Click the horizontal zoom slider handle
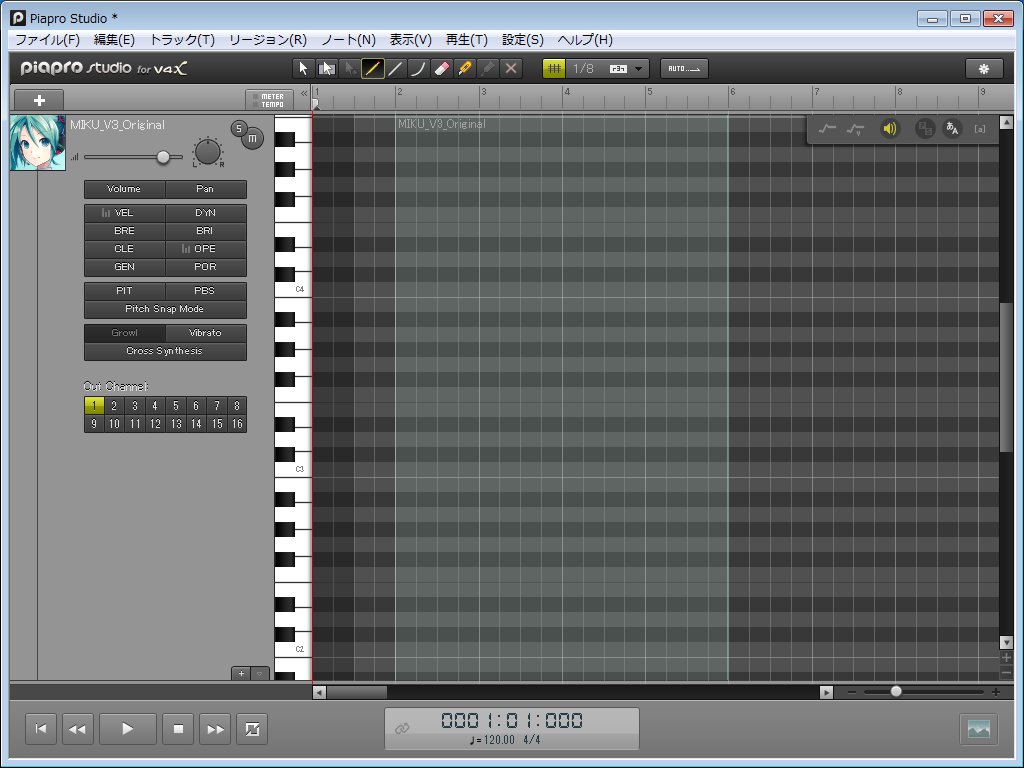 click(896, 691)
